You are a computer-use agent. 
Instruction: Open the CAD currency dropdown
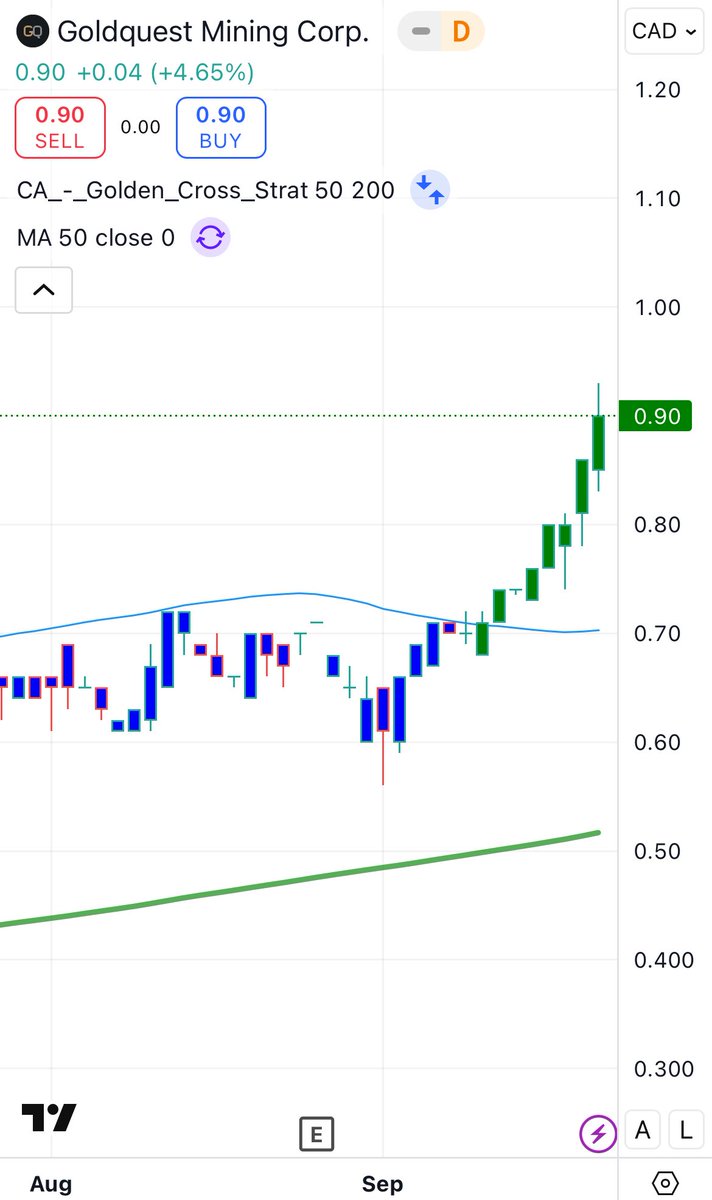pyautogui.click(x=663, y=31)
